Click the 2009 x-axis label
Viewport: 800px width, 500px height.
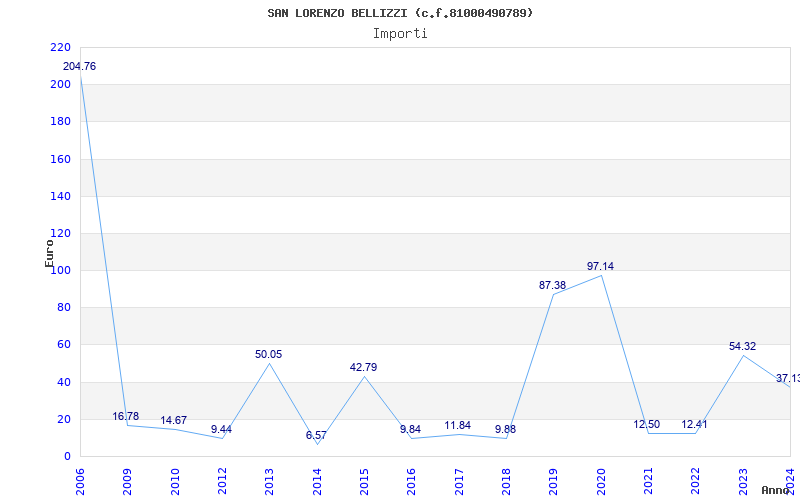(x=128, y=482)
